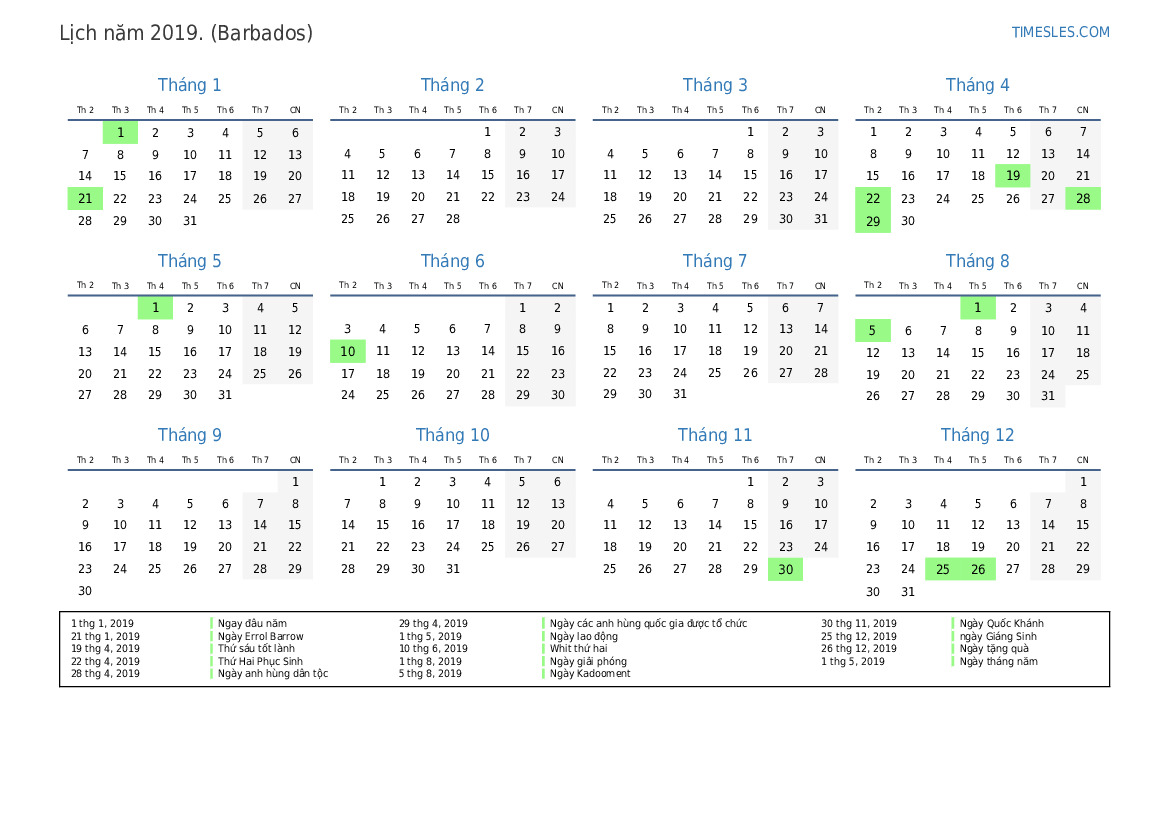Click 'Whit thứ hai' legend entry
The width and height of the screenshot is (1169, 827).
pyautogui.click(x=579, y=649)
